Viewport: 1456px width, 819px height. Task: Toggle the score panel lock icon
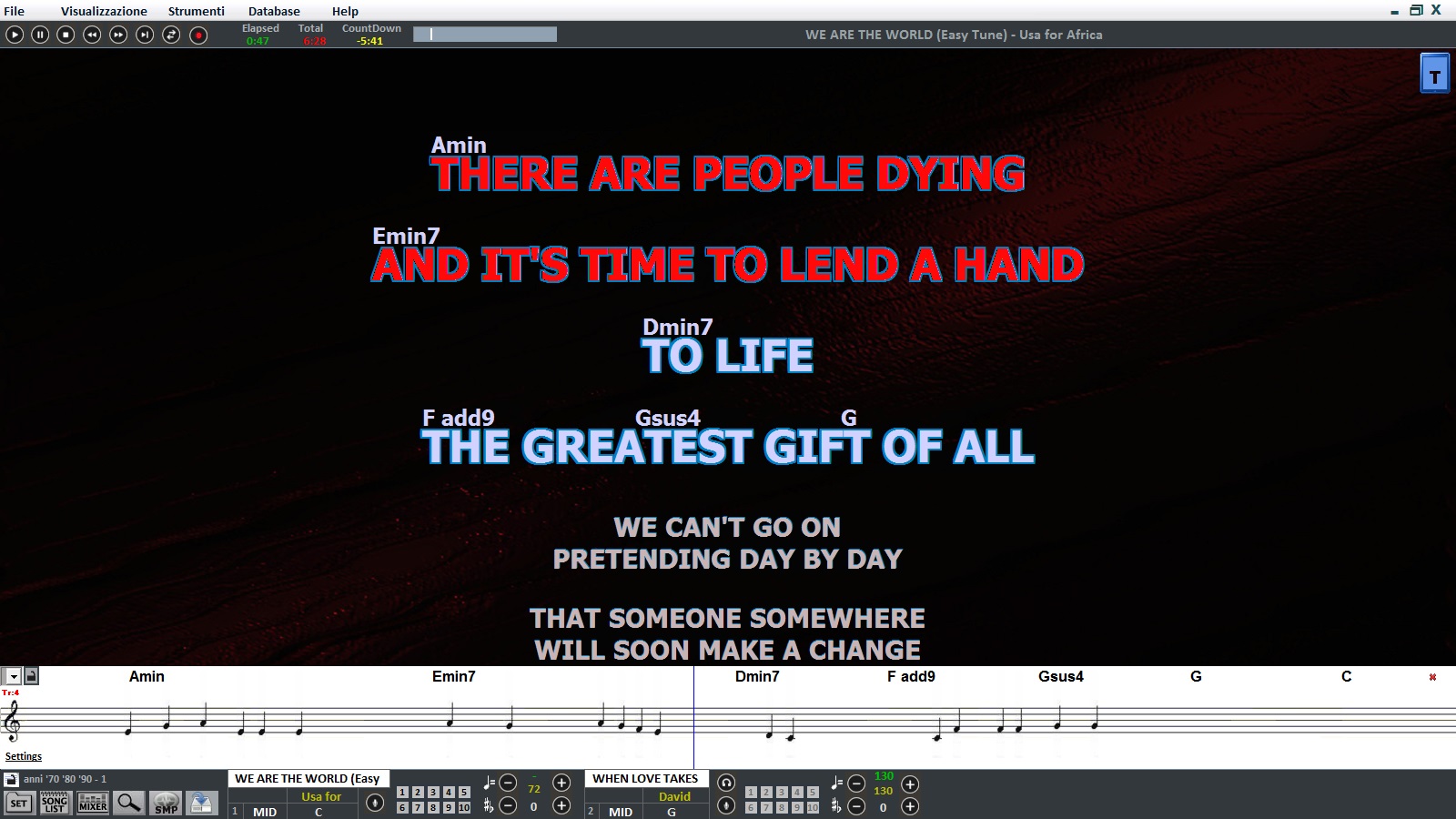[x=31, y=675]
